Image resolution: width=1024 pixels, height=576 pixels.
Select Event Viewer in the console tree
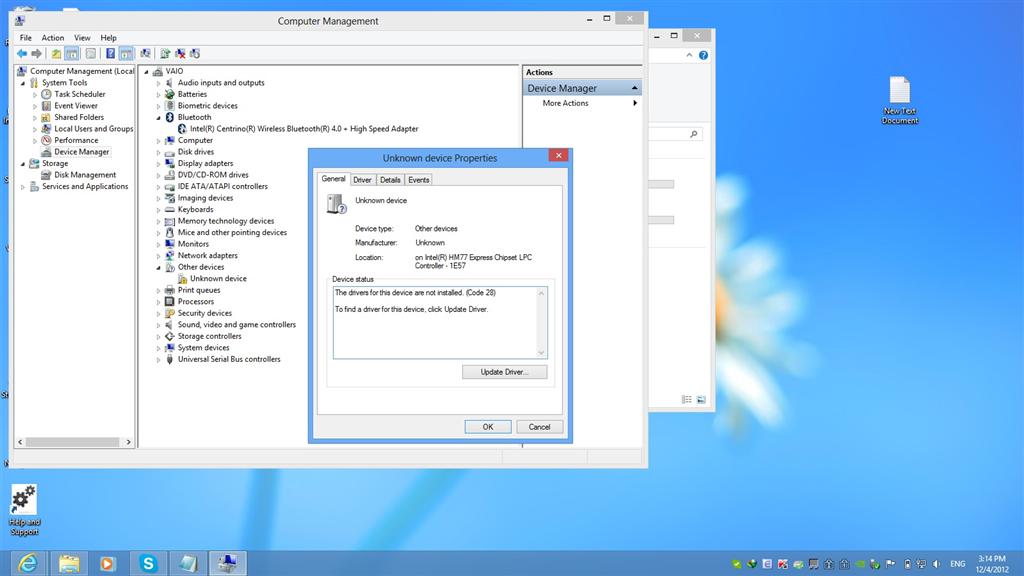pos(76,106)
